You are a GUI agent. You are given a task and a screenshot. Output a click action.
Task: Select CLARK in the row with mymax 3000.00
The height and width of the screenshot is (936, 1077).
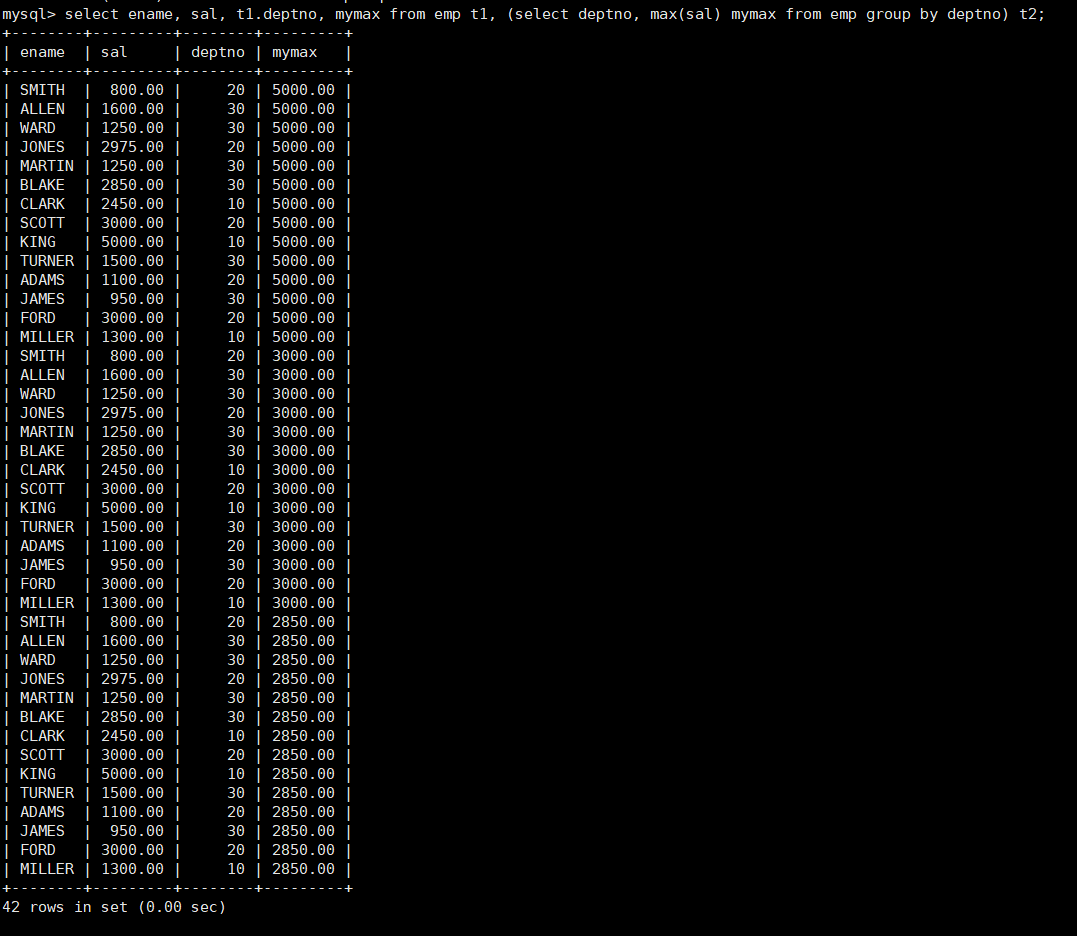(x=42, y=470)
